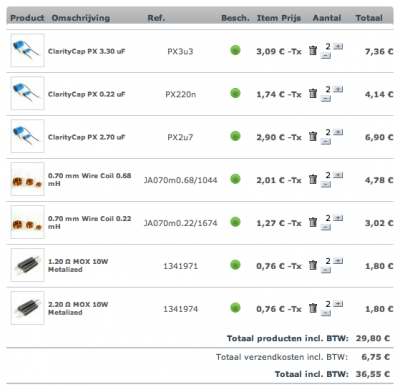400x387 pixels.
Task: Open ClarityCap PX 2.70 uF product thumbnail
Action: coord(27,136)
